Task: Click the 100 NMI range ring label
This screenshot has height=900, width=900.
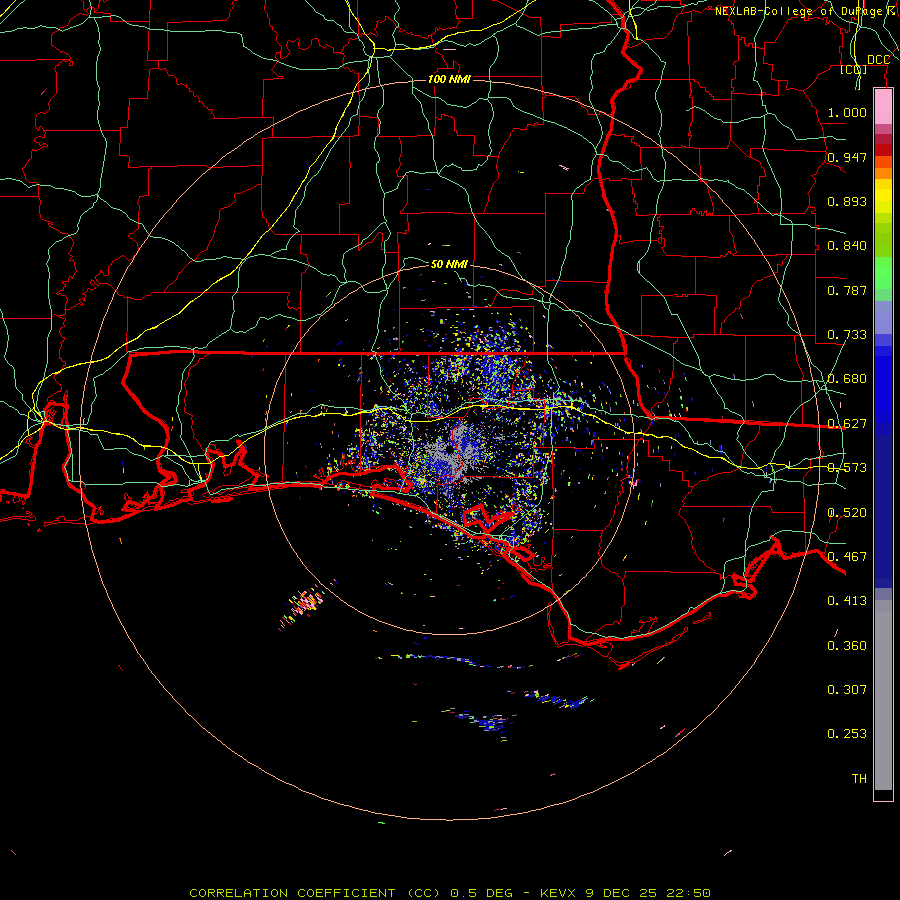Action: tap(449, 79)
